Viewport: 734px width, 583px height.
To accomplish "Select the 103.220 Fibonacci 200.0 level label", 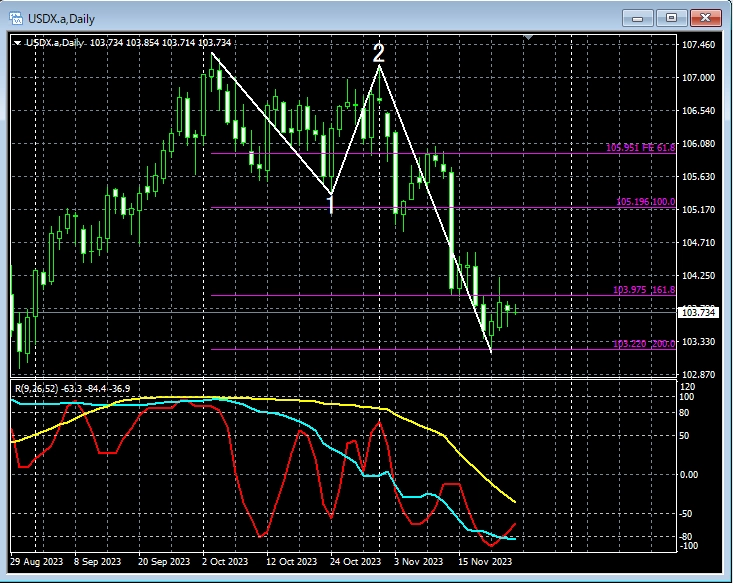I will coord(644,343).
